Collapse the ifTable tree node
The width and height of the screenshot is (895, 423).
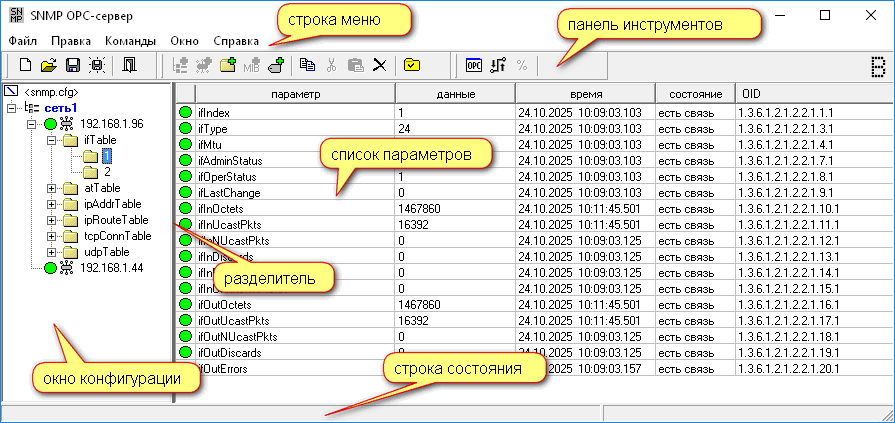tap(52, 141)
